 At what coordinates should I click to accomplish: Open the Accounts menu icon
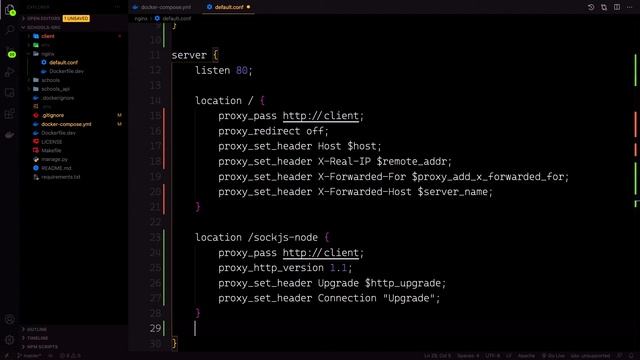pos(10,319)
